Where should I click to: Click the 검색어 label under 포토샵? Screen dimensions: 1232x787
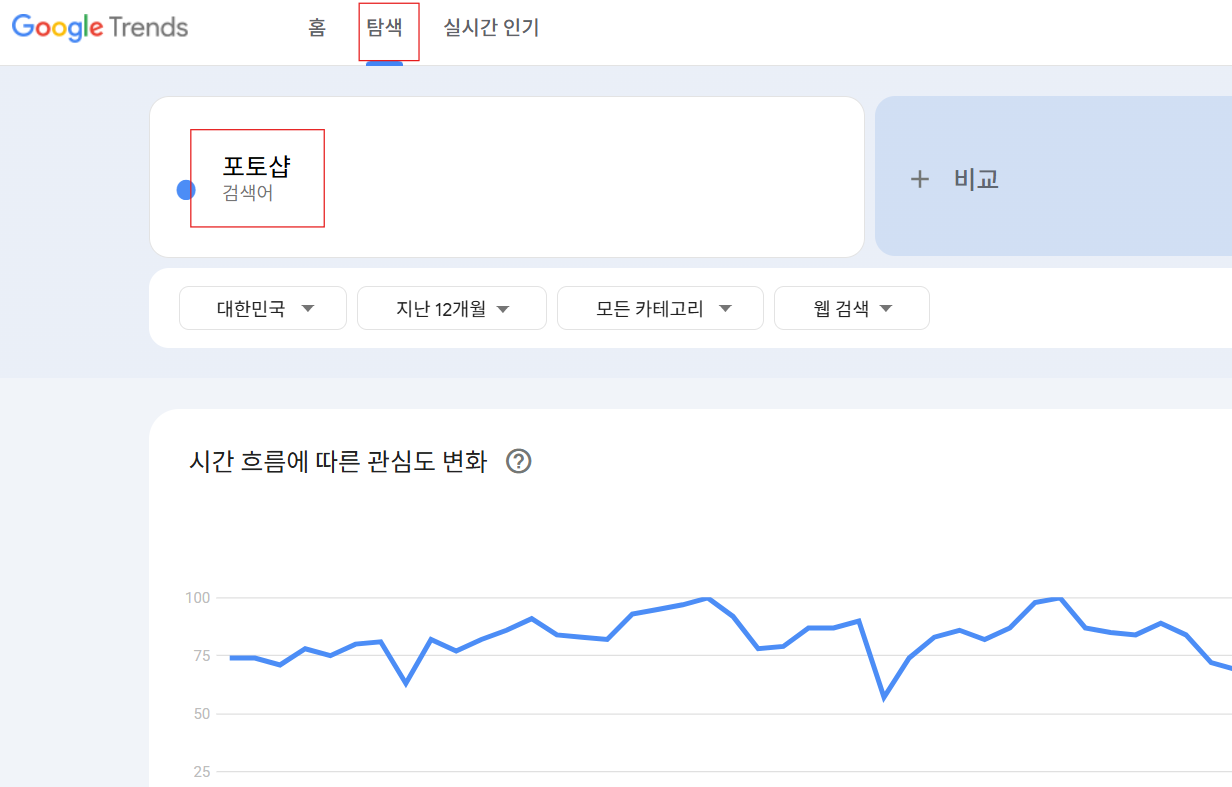click(x=248, y=193)
